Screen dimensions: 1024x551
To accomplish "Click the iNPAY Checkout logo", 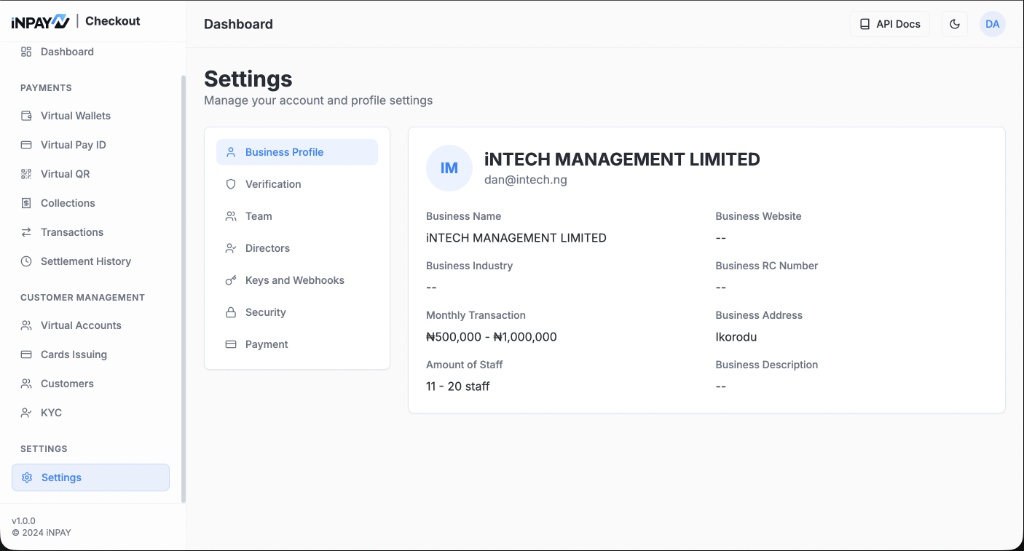I will [x=76, y=21].
